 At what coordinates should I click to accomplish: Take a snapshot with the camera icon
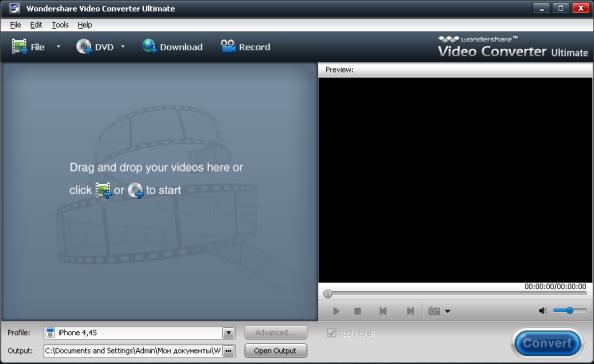pos(434,311)
